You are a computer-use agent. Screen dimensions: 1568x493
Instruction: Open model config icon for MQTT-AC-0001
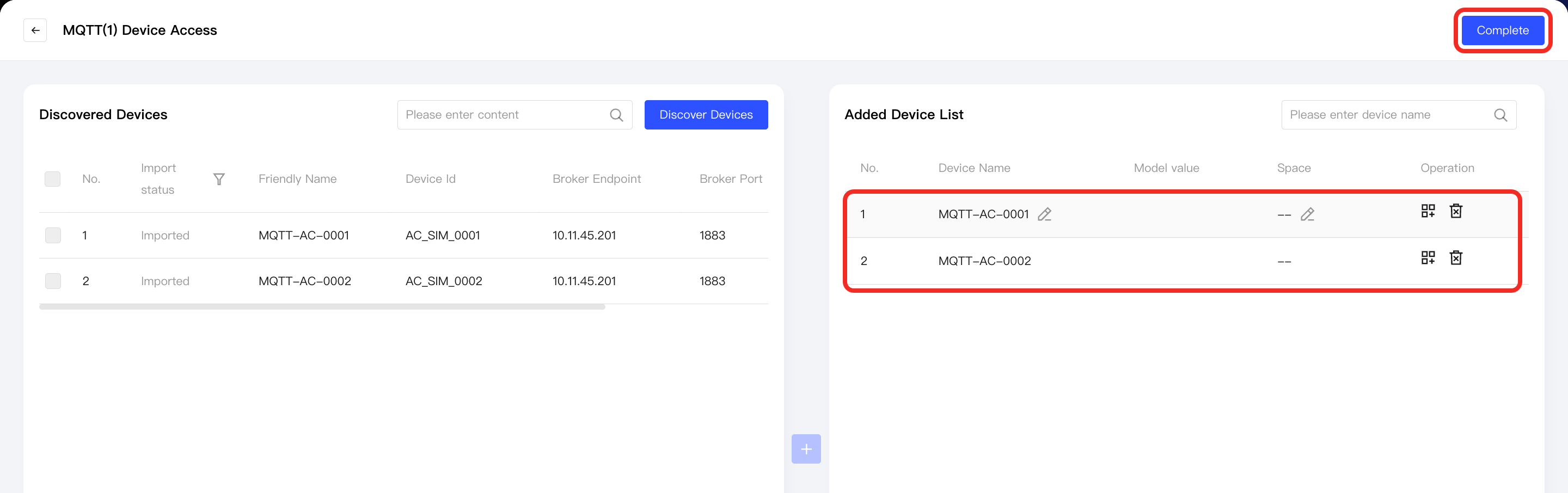[1428, 211]
